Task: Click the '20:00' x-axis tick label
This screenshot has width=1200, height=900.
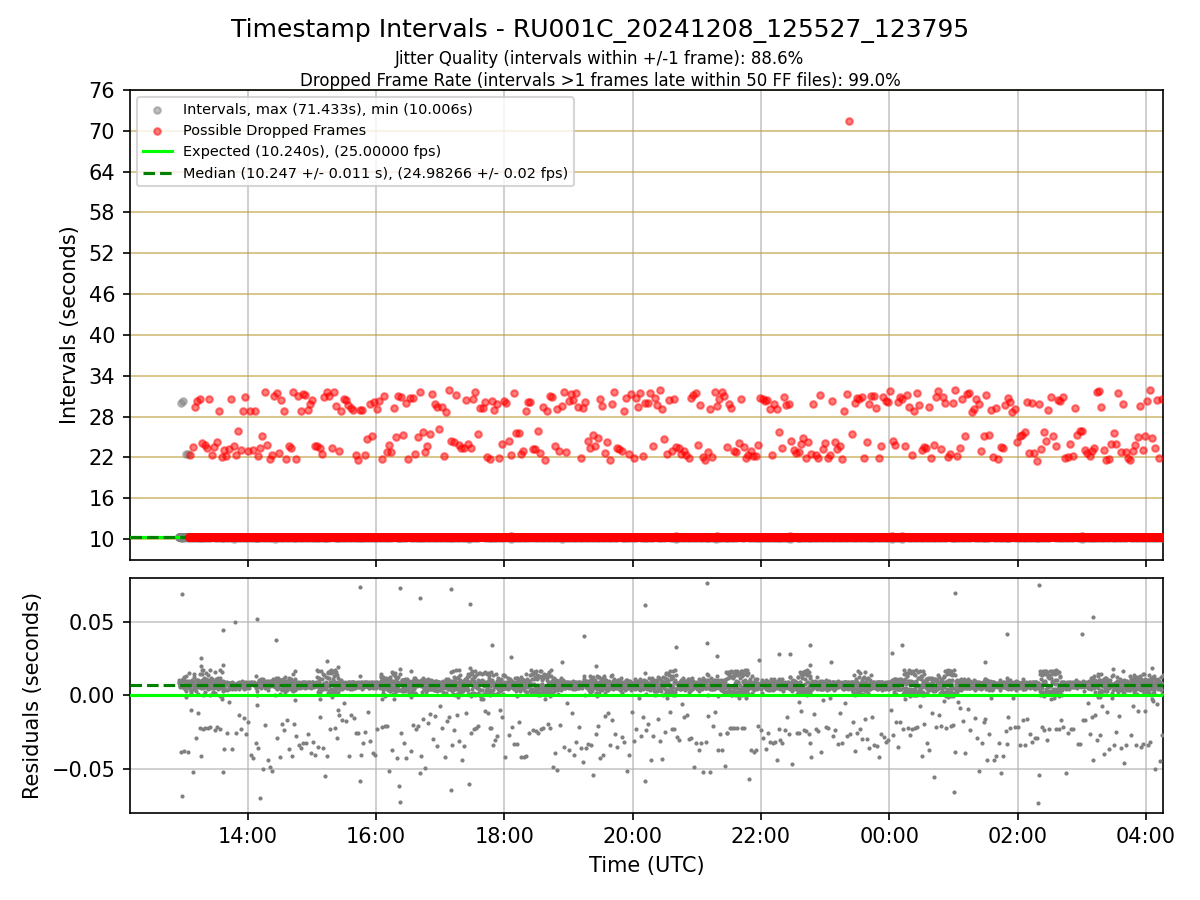Action: [632, 834]
